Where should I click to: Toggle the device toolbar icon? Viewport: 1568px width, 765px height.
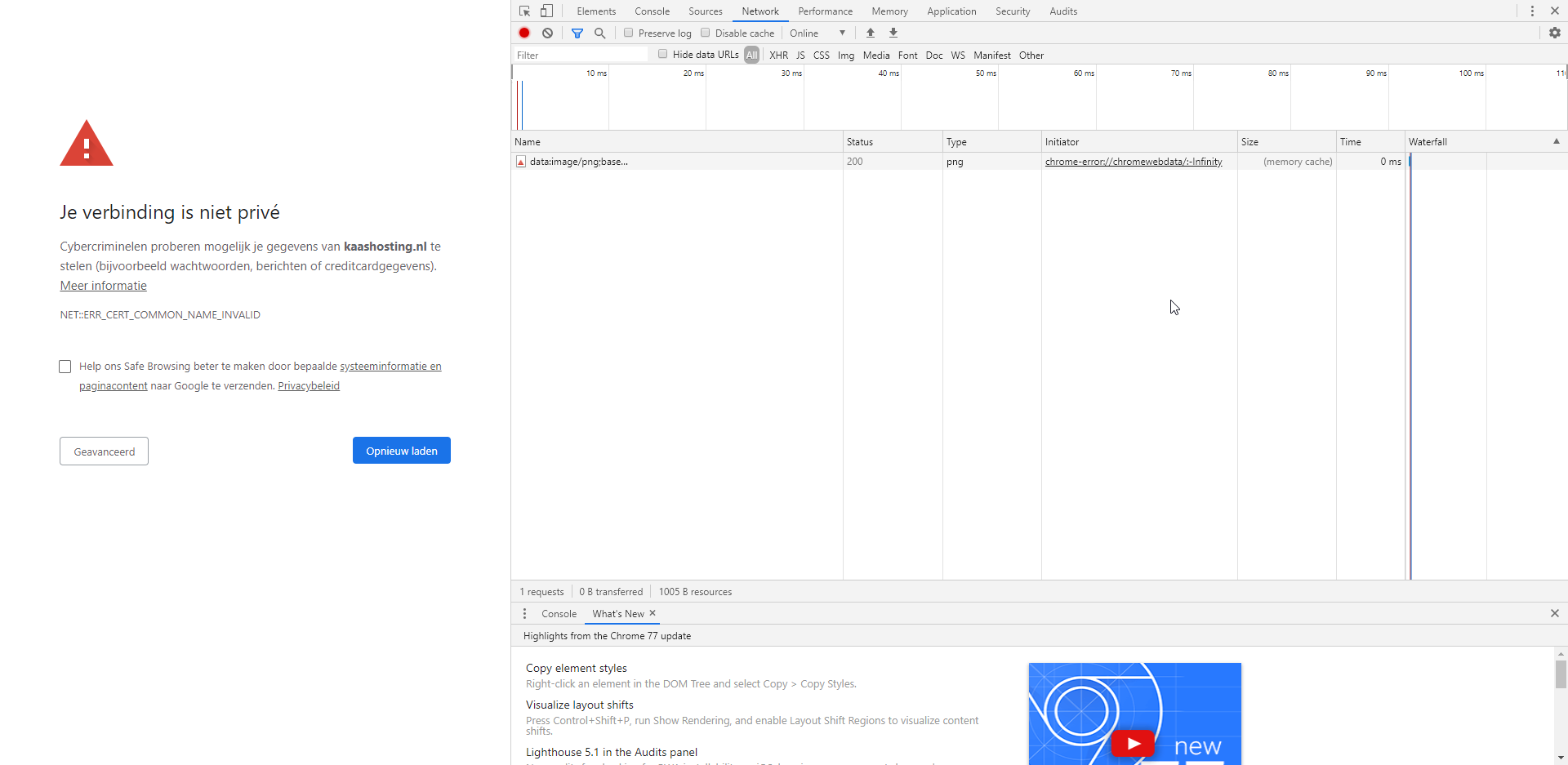tap(547, 11)
